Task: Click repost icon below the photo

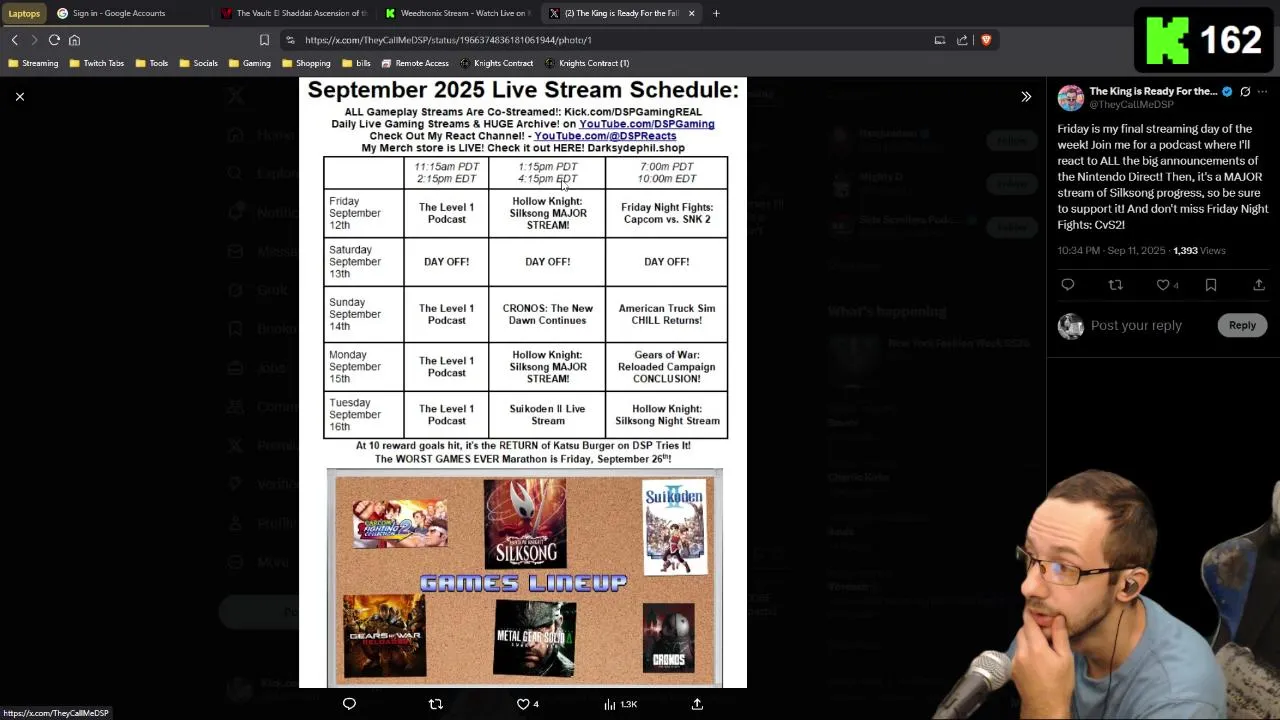Action: (x=435, y=704)
